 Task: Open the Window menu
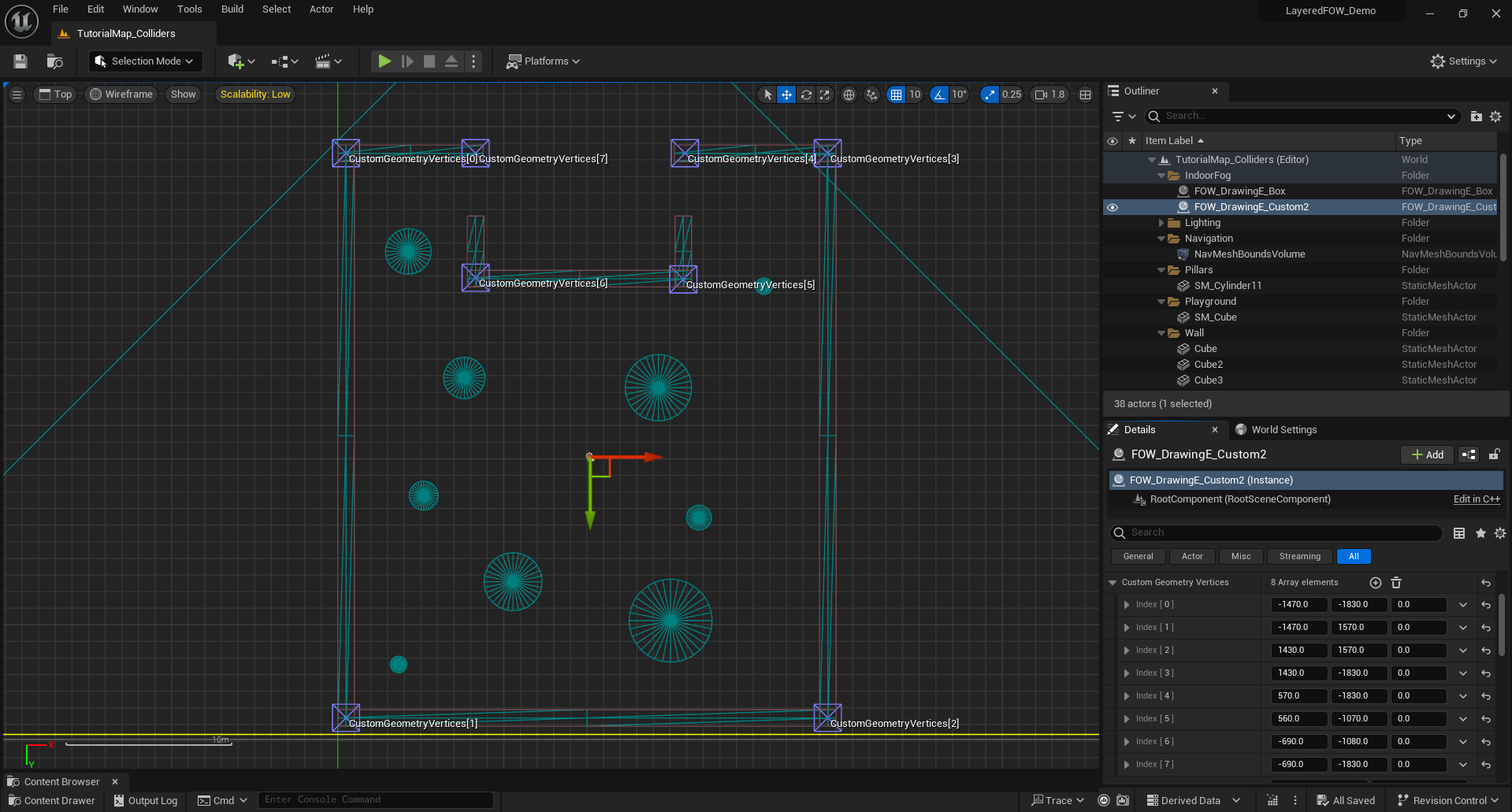140,9
